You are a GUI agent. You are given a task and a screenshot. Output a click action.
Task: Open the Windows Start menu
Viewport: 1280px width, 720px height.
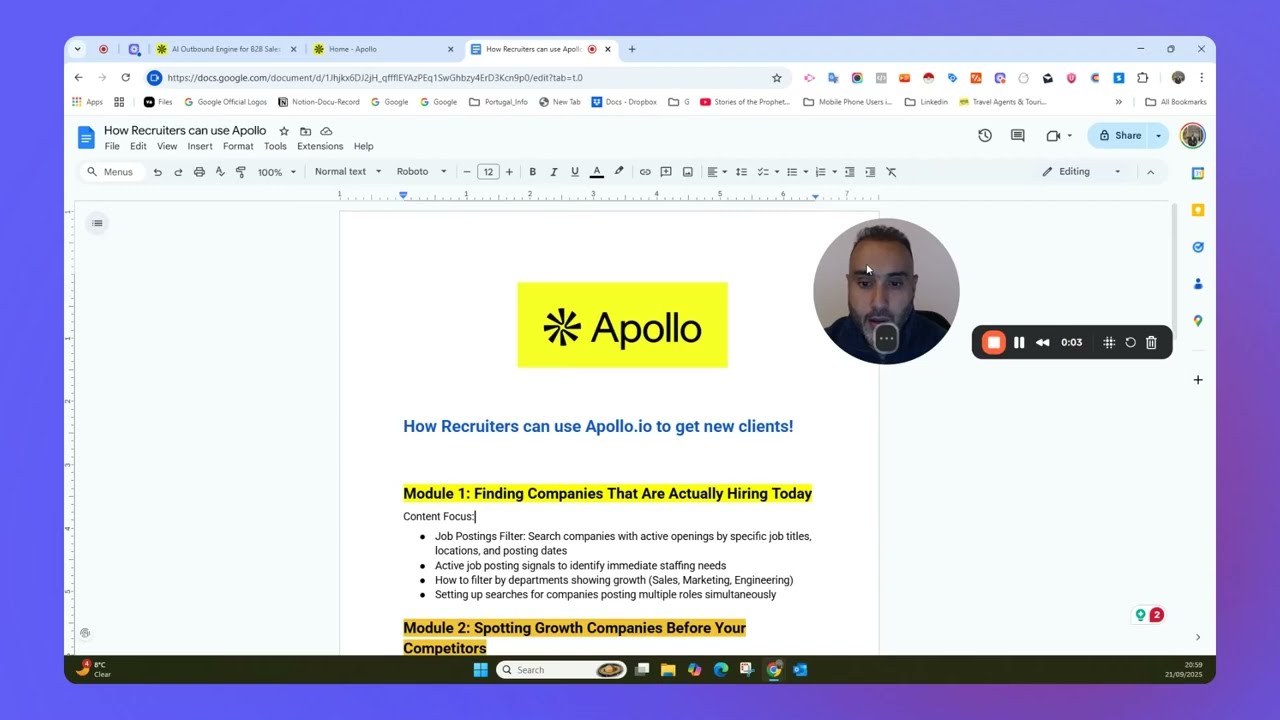480,670
